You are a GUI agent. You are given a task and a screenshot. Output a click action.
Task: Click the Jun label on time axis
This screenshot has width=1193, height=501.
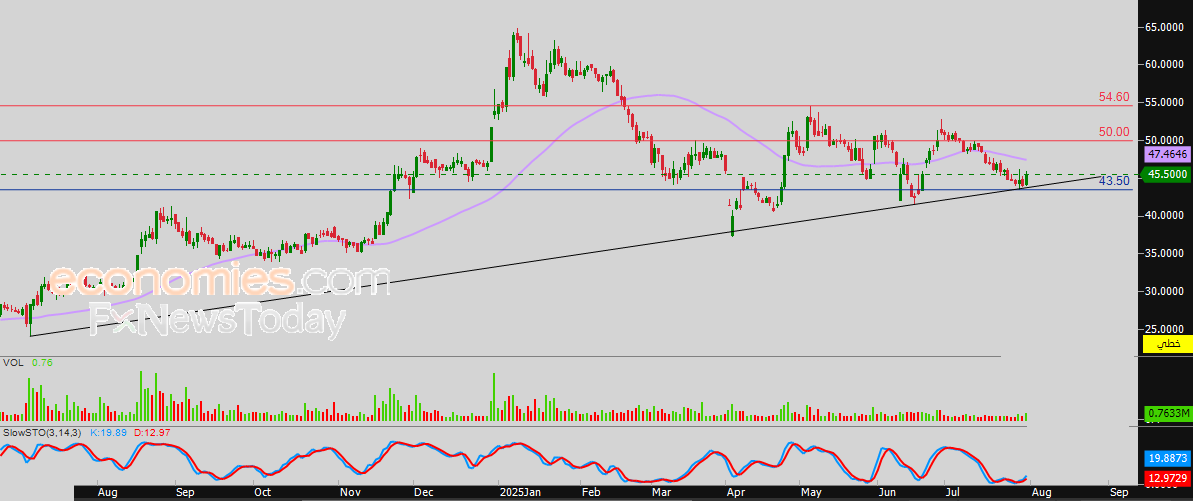[886, 493]
